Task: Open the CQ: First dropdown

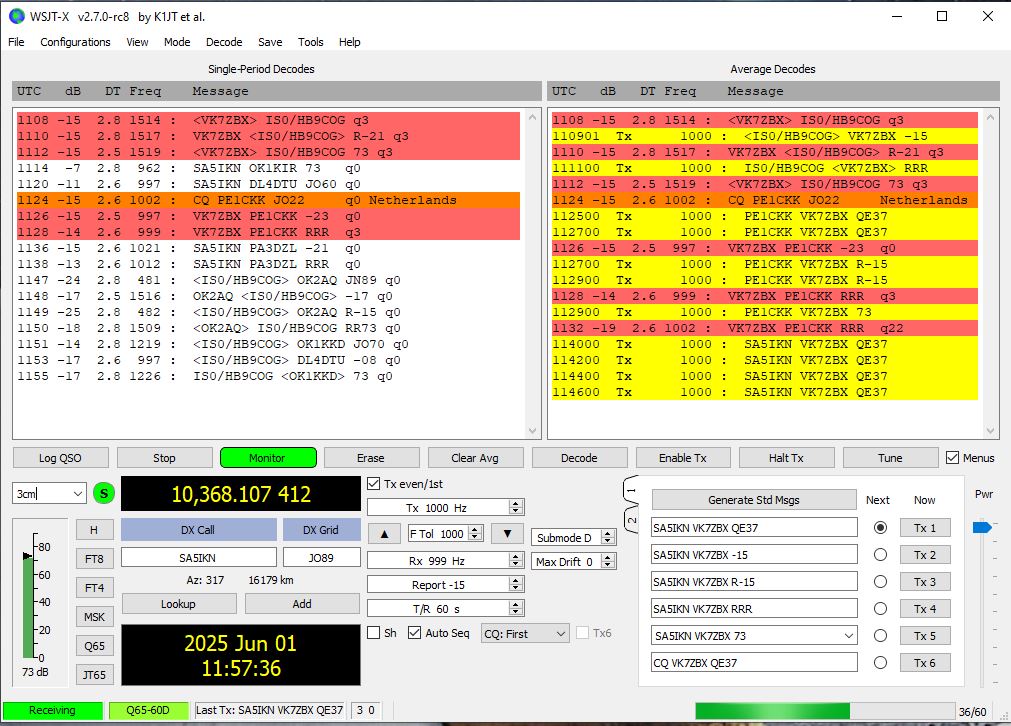Action: click(x=525, y=634)
